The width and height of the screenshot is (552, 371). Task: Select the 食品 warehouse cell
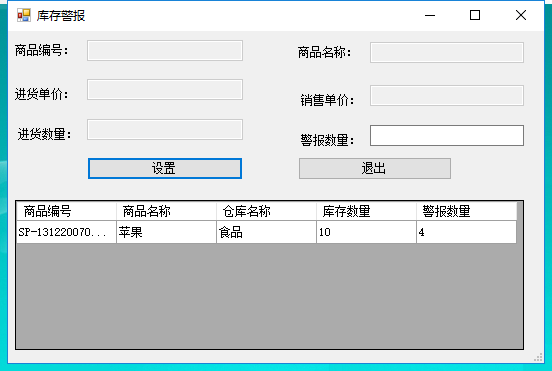tap(266, 232)
